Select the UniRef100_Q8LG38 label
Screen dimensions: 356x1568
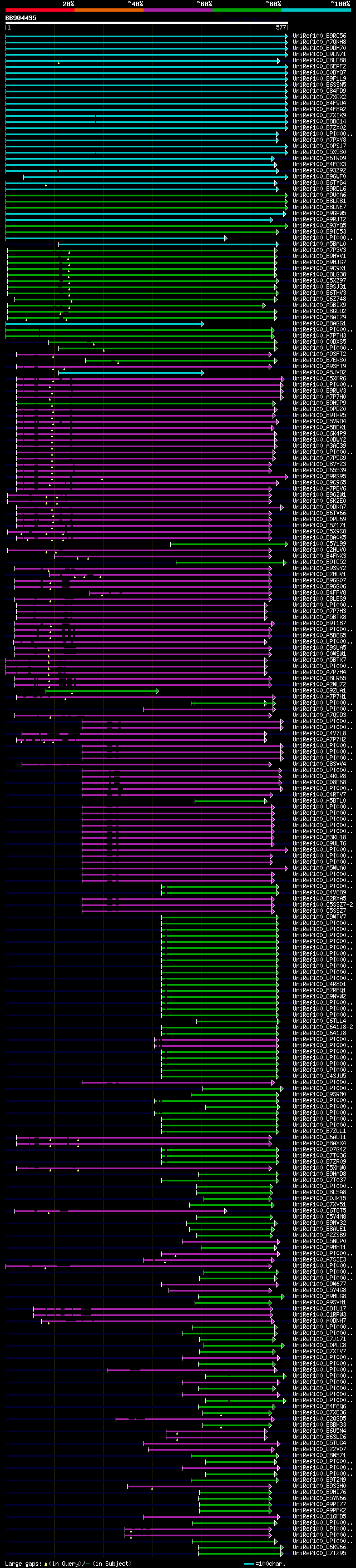[x=319, y=275]
